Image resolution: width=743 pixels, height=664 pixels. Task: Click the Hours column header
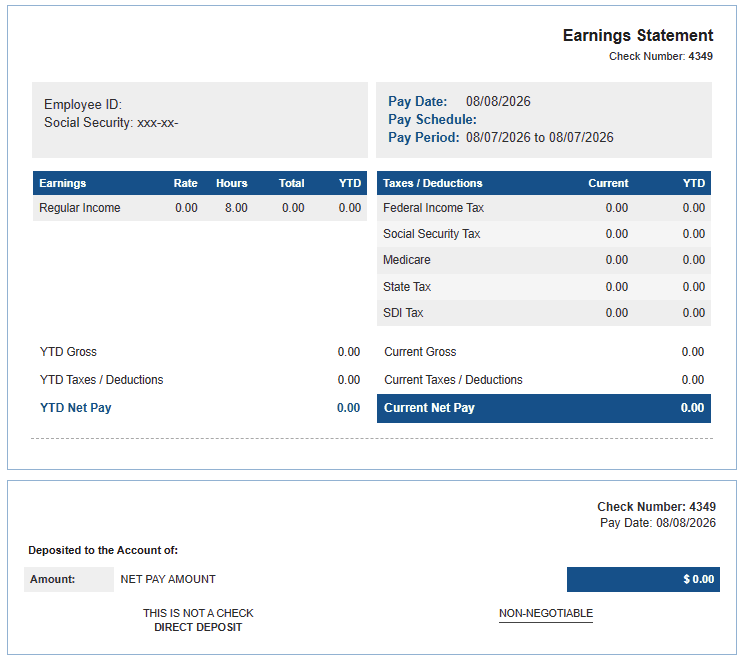click(232, 183)
